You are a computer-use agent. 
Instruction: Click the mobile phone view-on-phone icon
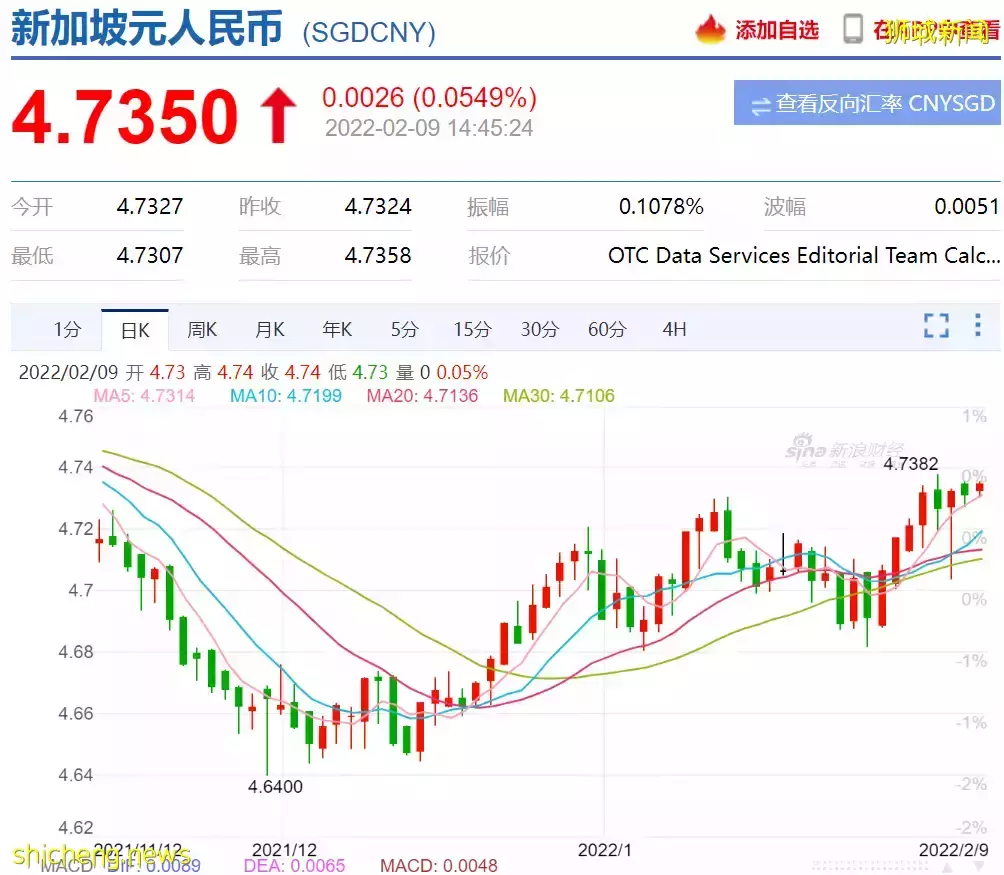pos(852,29)
